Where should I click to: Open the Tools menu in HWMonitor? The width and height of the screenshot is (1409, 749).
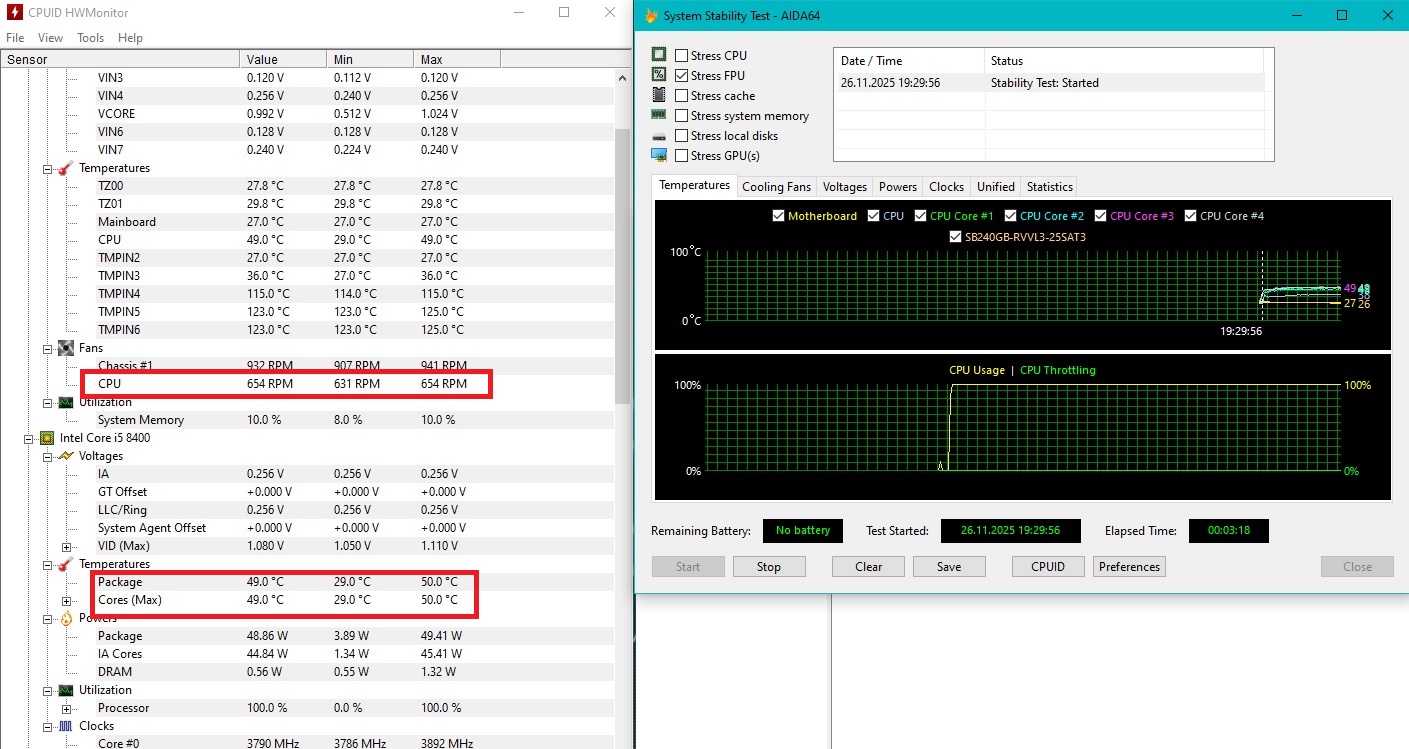point(91,38)
